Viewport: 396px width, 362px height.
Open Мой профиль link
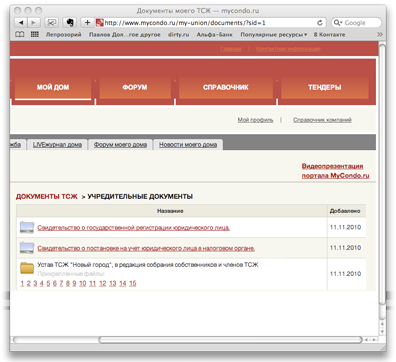point(255,120)
